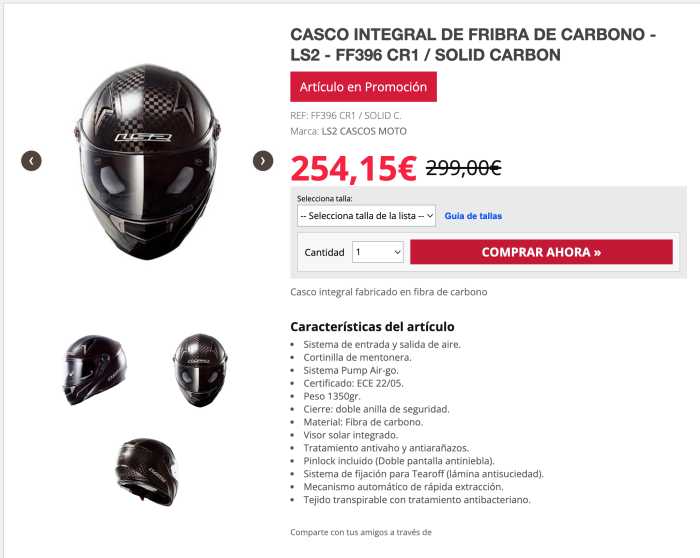
Task: Select the front-view helmet thumbnail
Action: [x=200, y=370]
